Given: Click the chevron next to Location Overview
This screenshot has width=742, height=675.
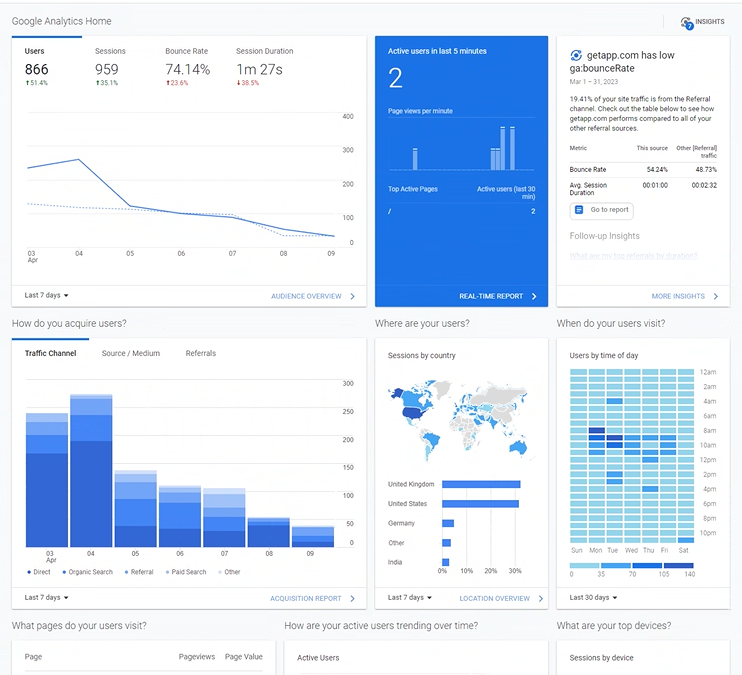Looking at the screenshot, I should (x=540, y=598).
